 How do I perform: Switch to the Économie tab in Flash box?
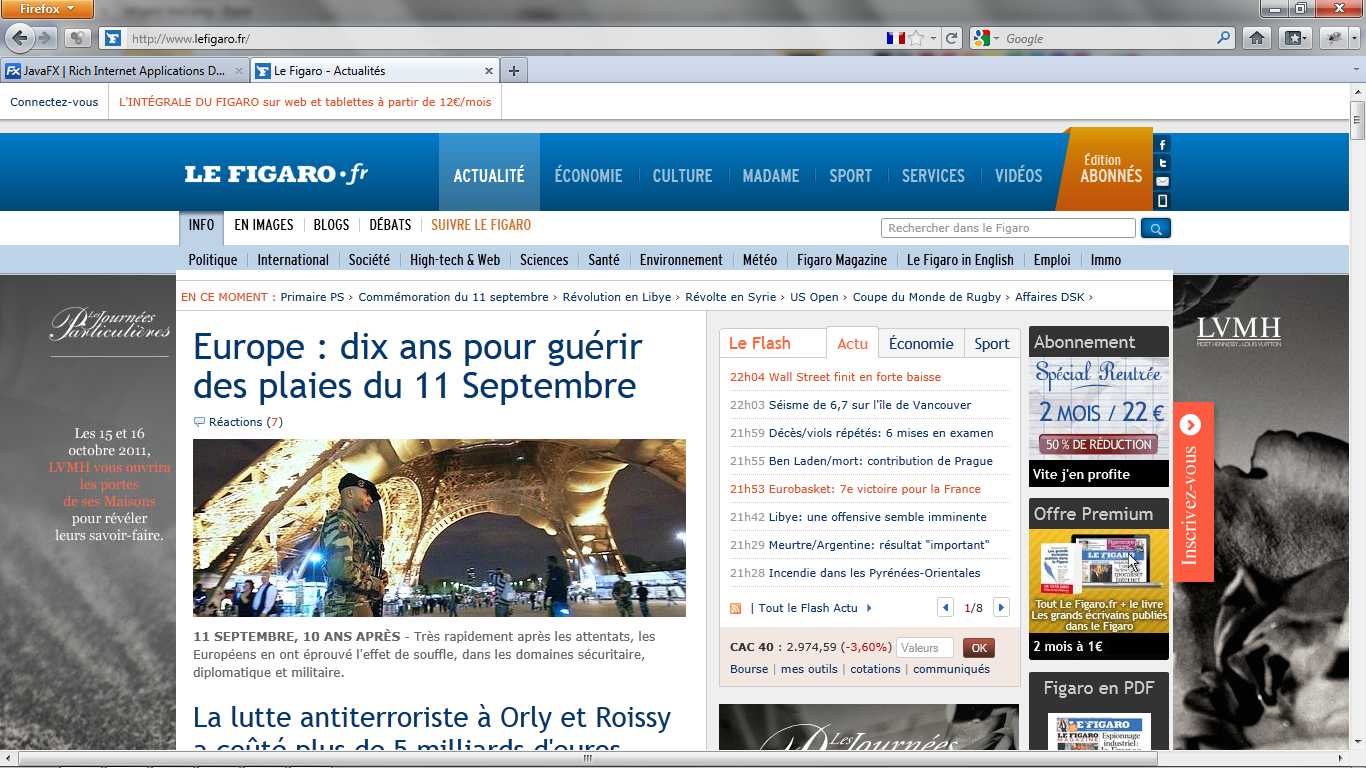click(x=920, y=343)
